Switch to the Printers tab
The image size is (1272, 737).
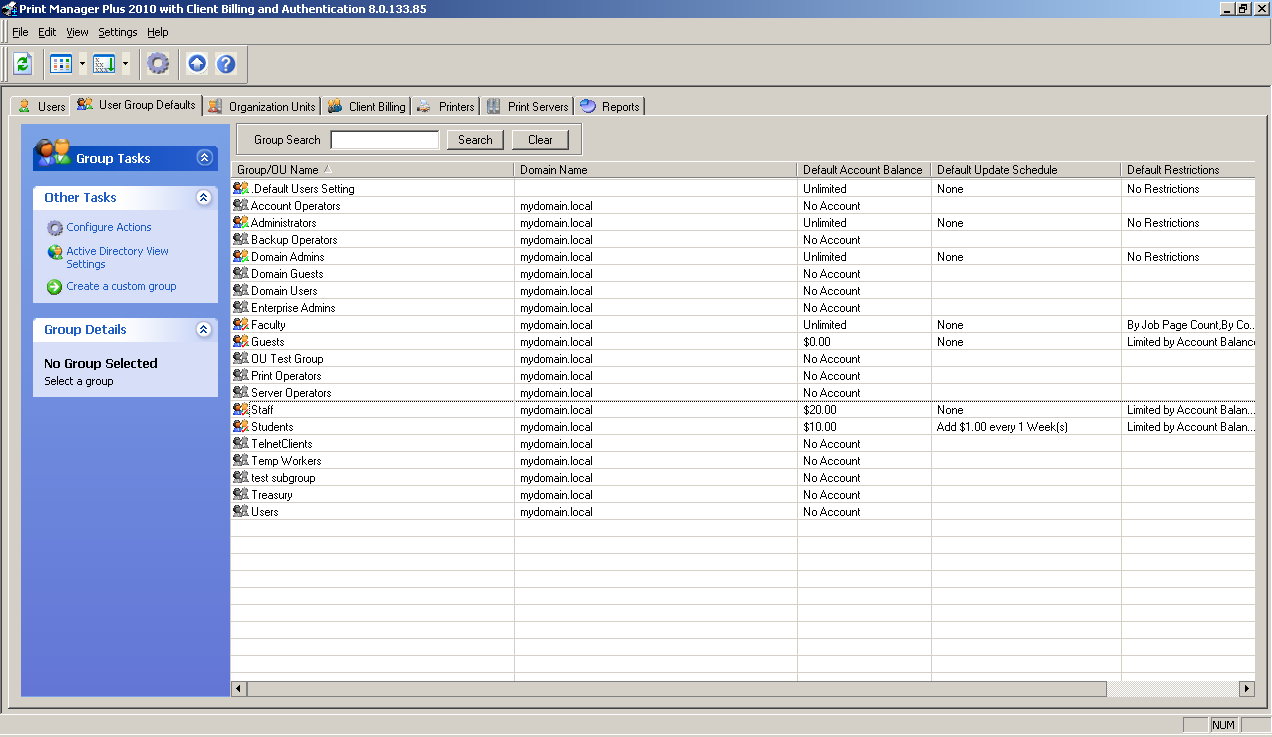[446, 107]
